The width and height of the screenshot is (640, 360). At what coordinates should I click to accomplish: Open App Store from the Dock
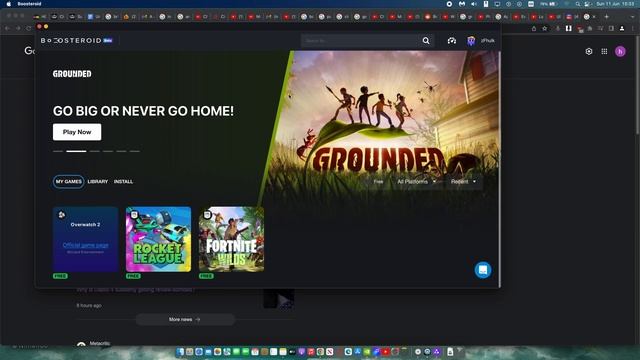click(358, 351)
